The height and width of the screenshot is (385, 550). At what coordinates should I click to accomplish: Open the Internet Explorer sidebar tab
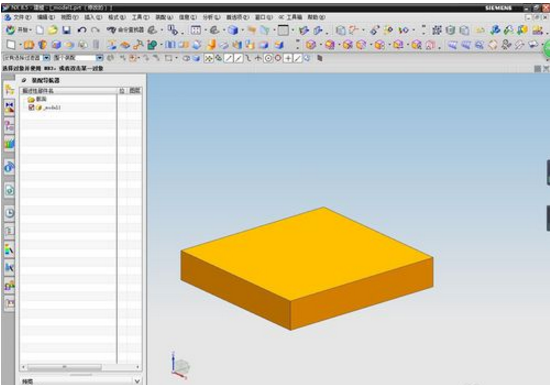click(x=9, y=167)
